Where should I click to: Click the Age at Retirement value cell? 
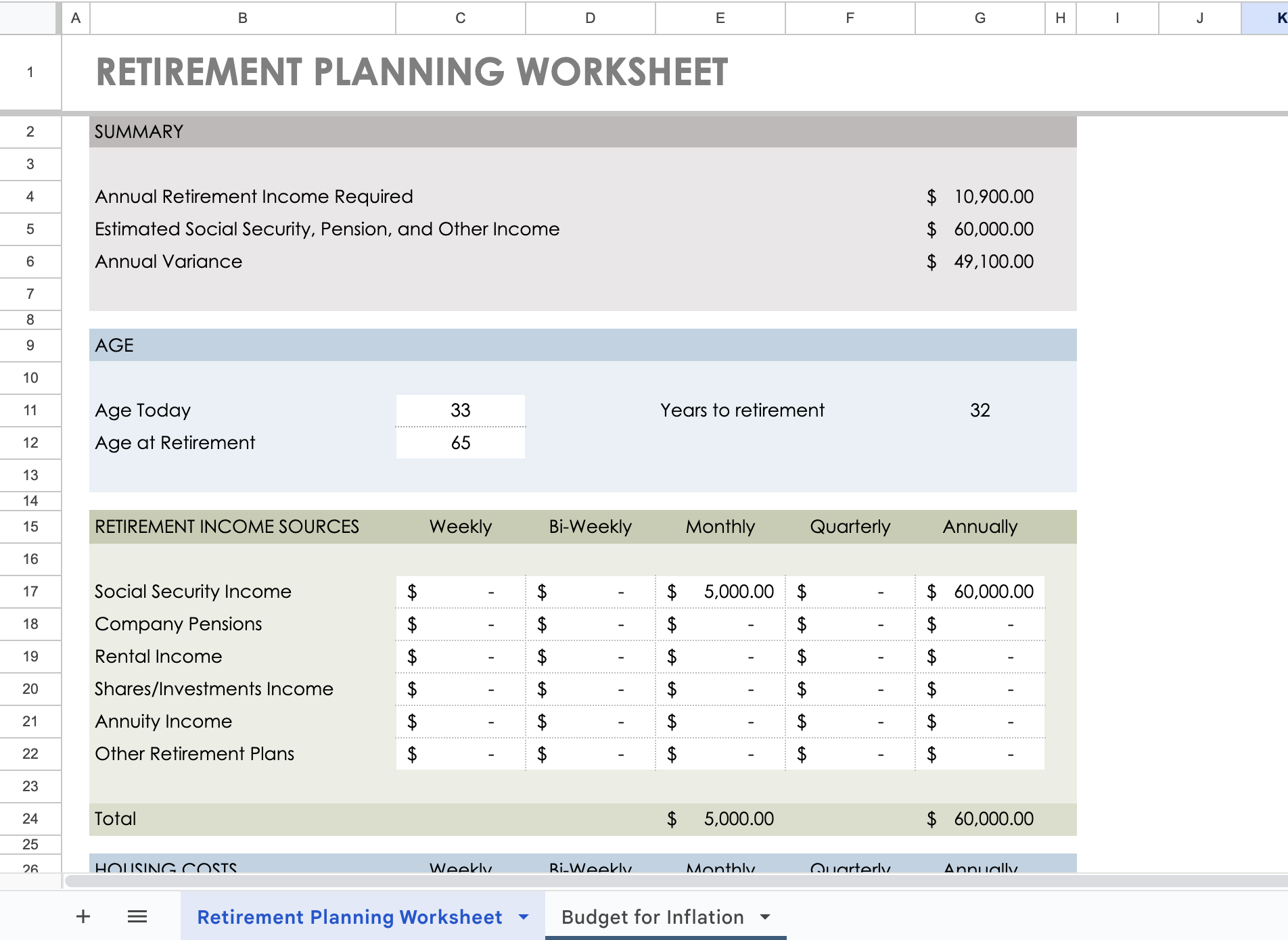pos(460,443)
